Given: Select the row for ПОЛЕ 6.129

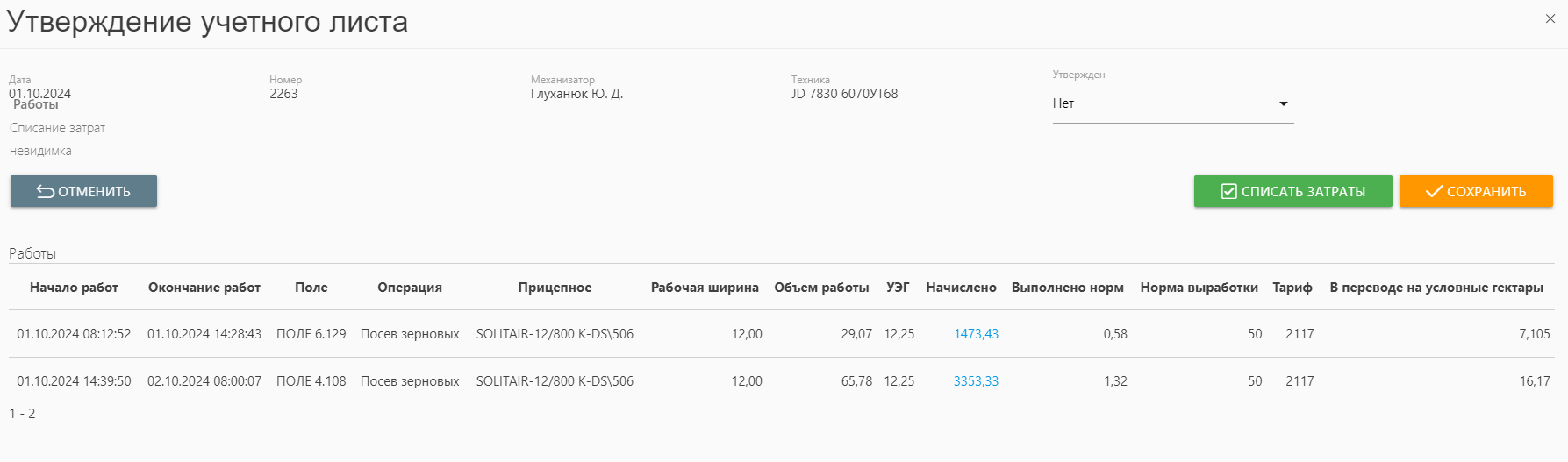Looking at the screenshot, I should (x=311, y=334).
